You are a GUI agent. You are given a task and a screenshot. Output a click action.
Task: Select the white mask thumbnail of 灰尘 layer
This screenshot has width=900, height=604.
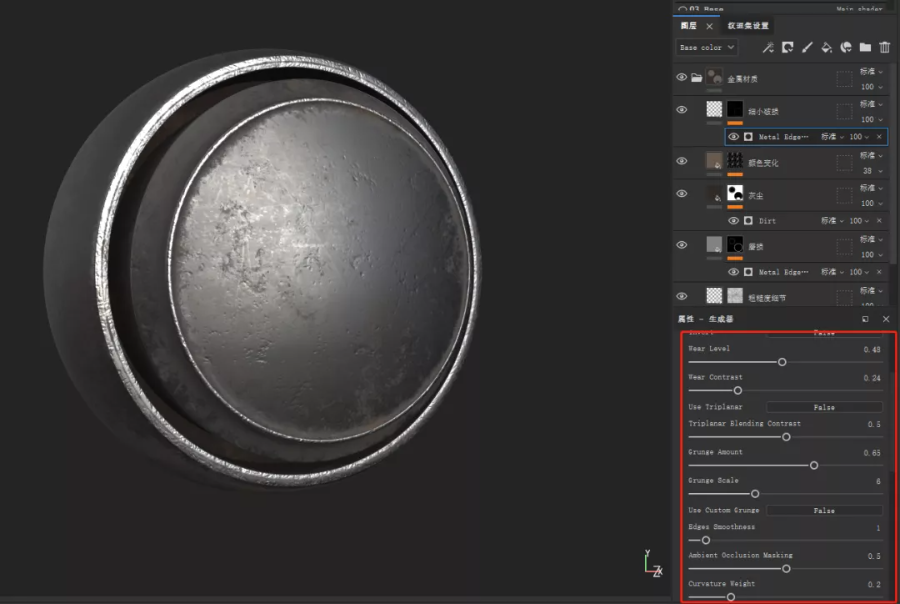click(x=735, y=193)
